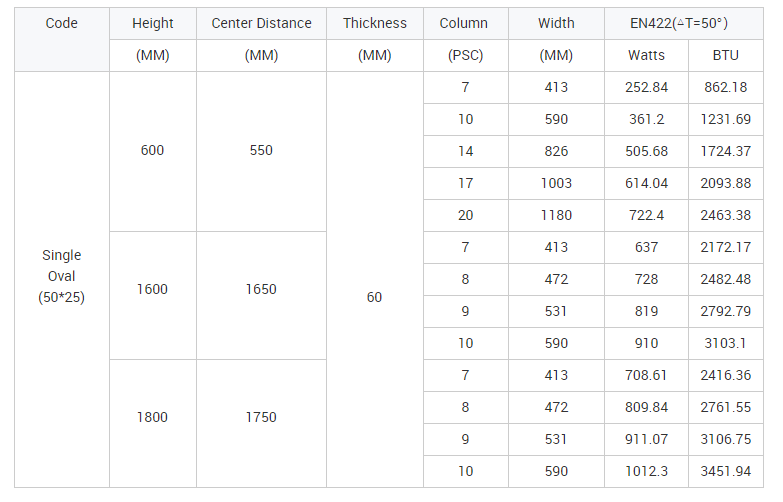
Task: Select the Thickness header cell
Action: (x=375, y=23)
